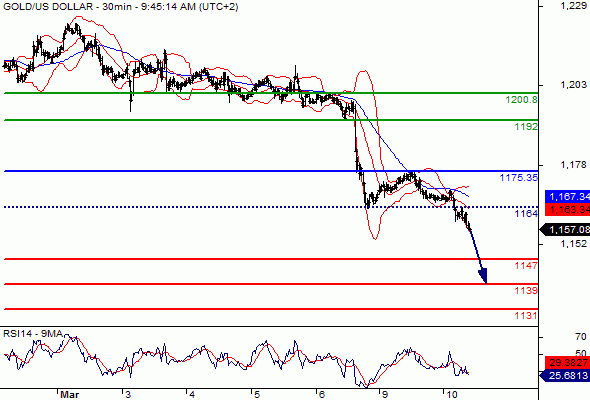Viewport: 590px width, 400px height.
Task: Click the 1200.8 resistance level label
Action: pyautogui.click(x=522, y=100)
